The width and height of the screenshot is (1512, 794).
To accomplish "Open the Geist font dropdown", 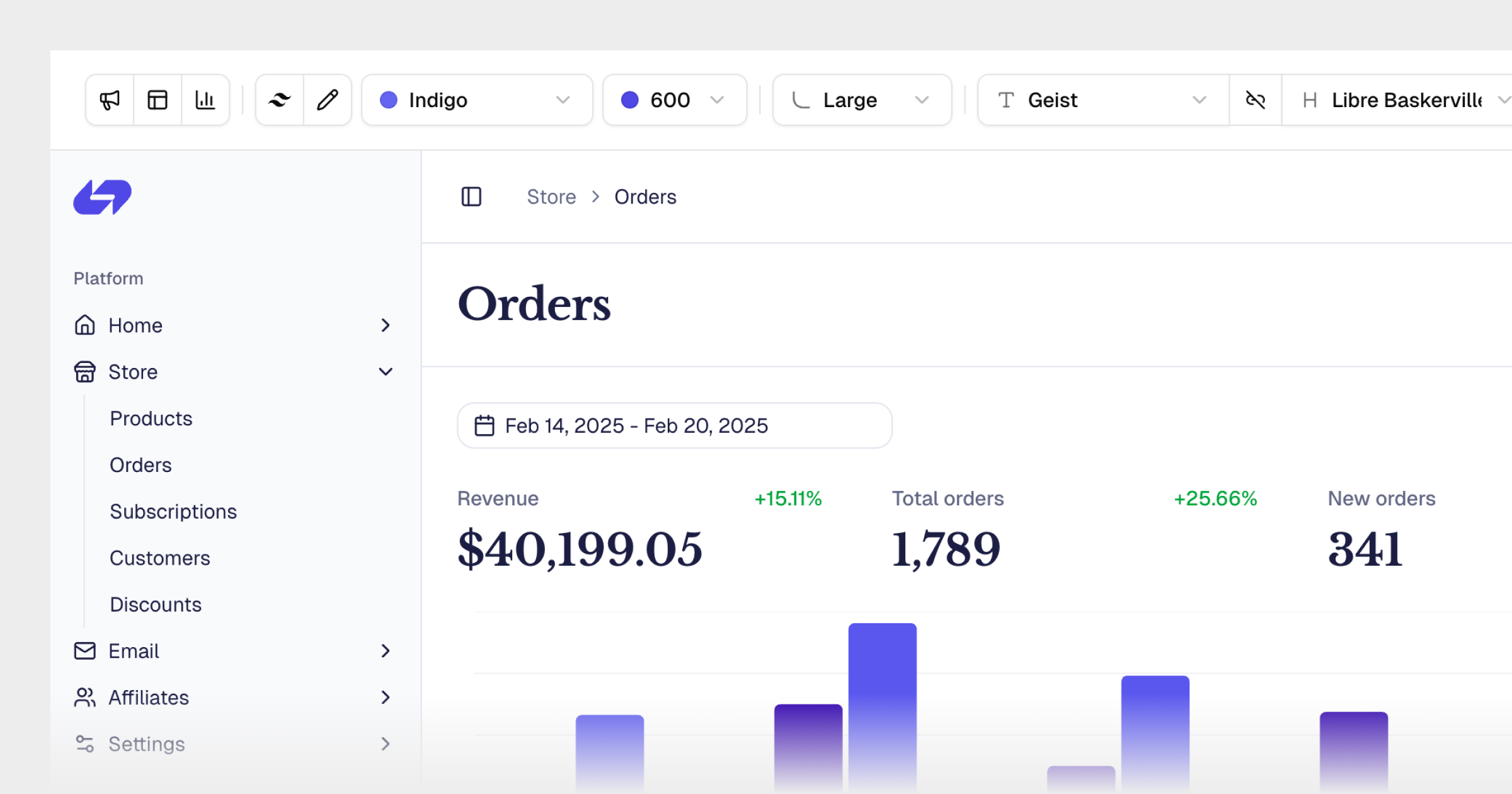I will (1102, 100).
